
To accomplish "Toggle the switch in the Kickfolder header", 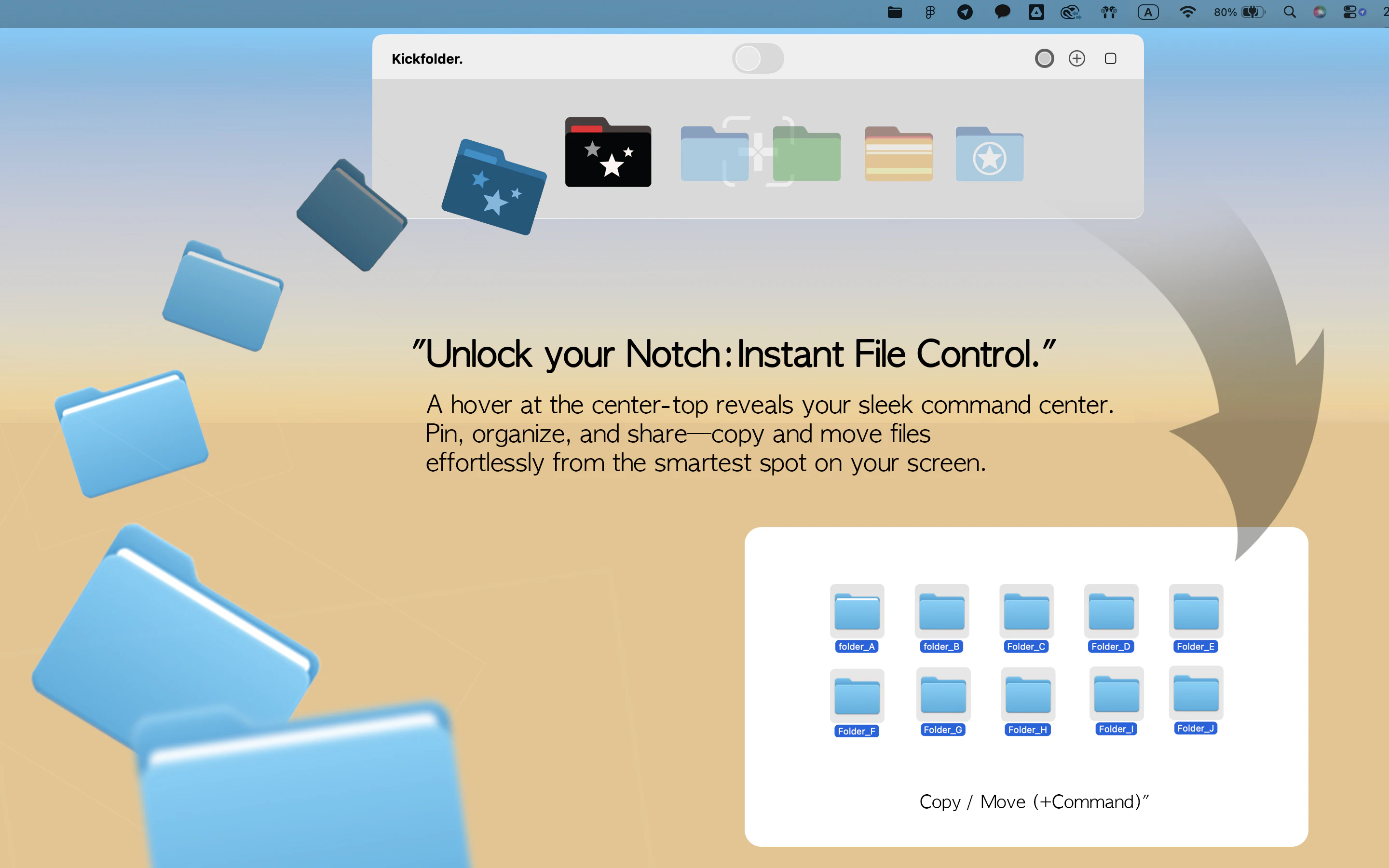I will point(758,58).
